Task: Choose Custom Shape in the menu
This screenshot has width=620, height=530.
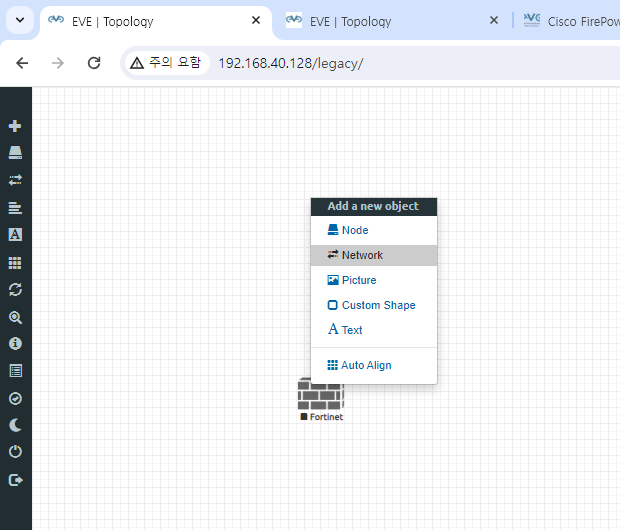Action: 374,305
